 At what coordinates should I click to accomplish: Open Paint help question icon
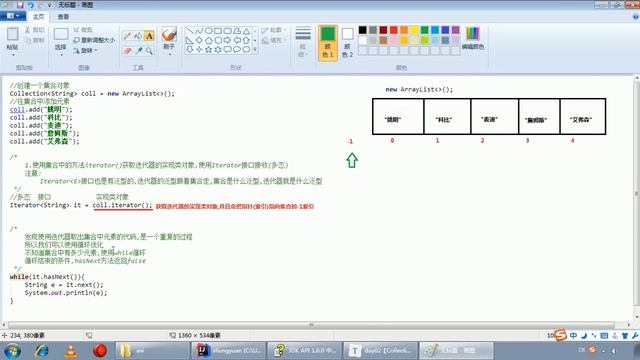636,17
